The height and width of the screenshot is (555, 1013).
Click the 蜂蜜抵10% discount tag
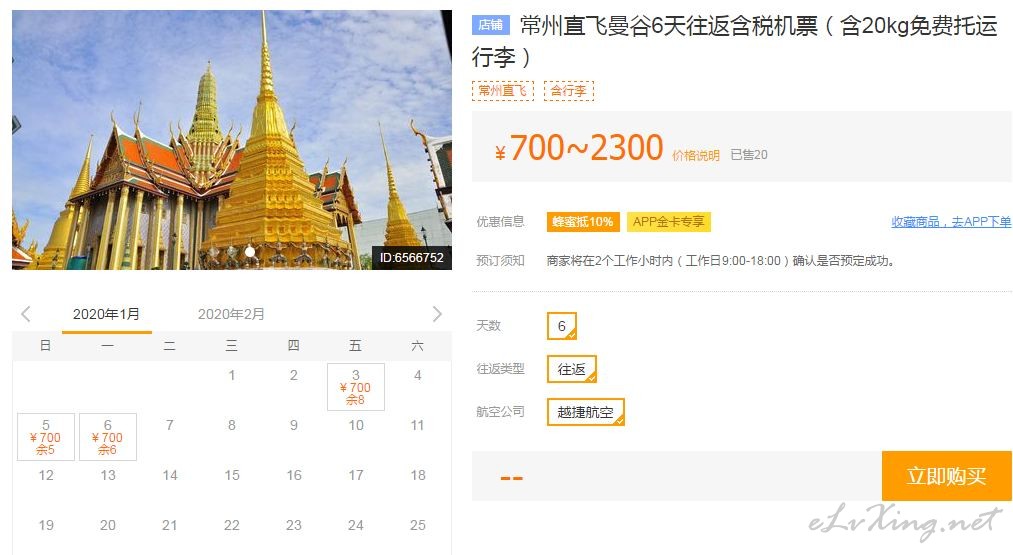[x=583, y=222]
